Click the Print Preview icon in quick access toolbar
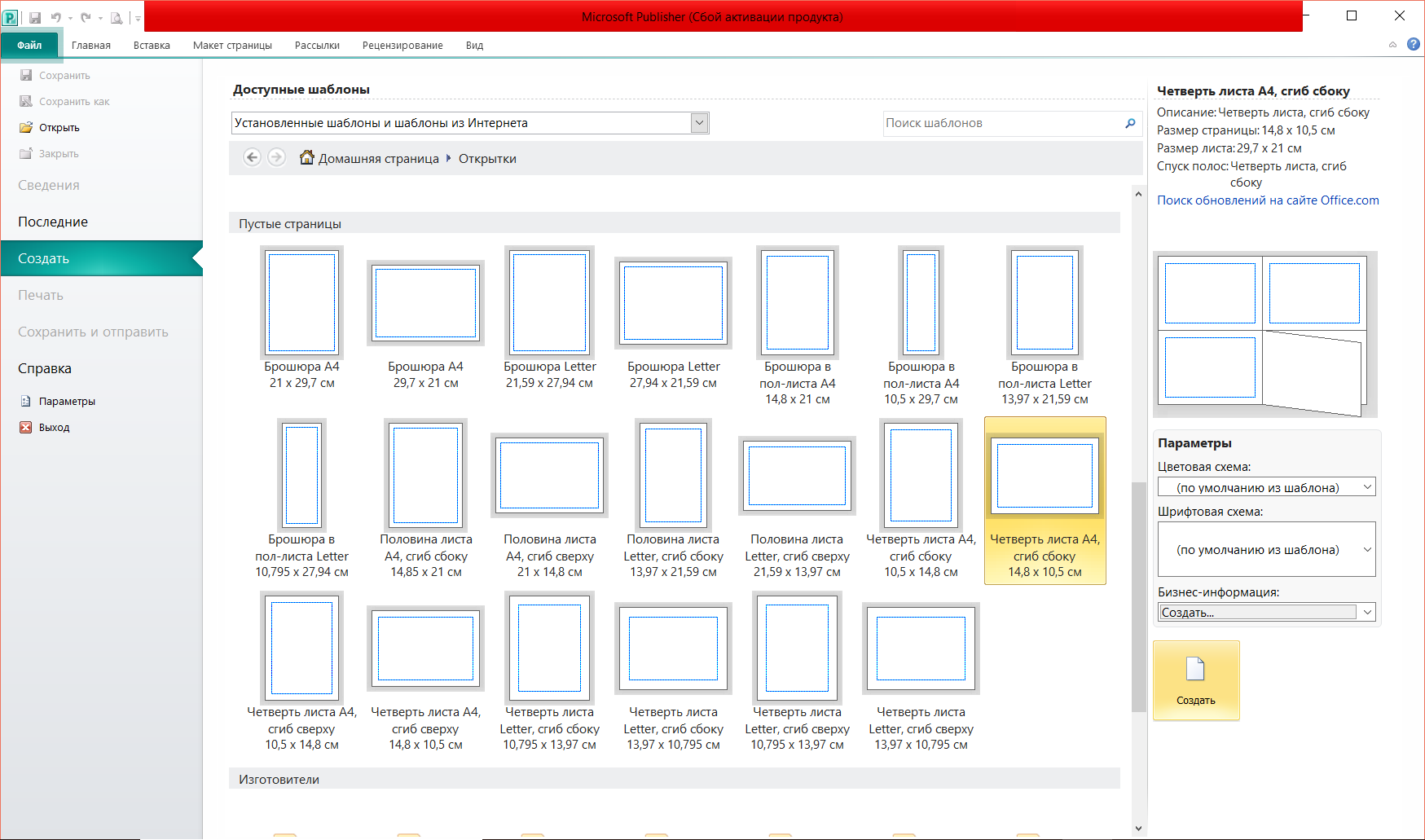 tap(117, 17)
